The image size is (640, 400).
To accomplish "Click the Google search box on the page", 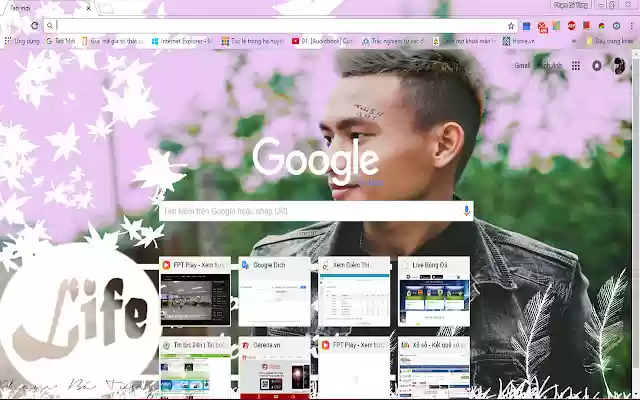I will pos(316,211).
